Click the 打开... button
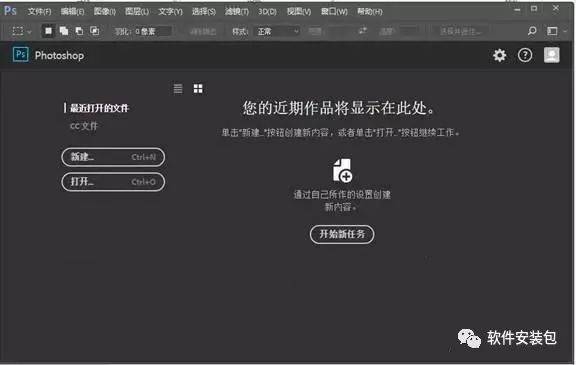The image size is (576, 365). [x=113, y=182]
